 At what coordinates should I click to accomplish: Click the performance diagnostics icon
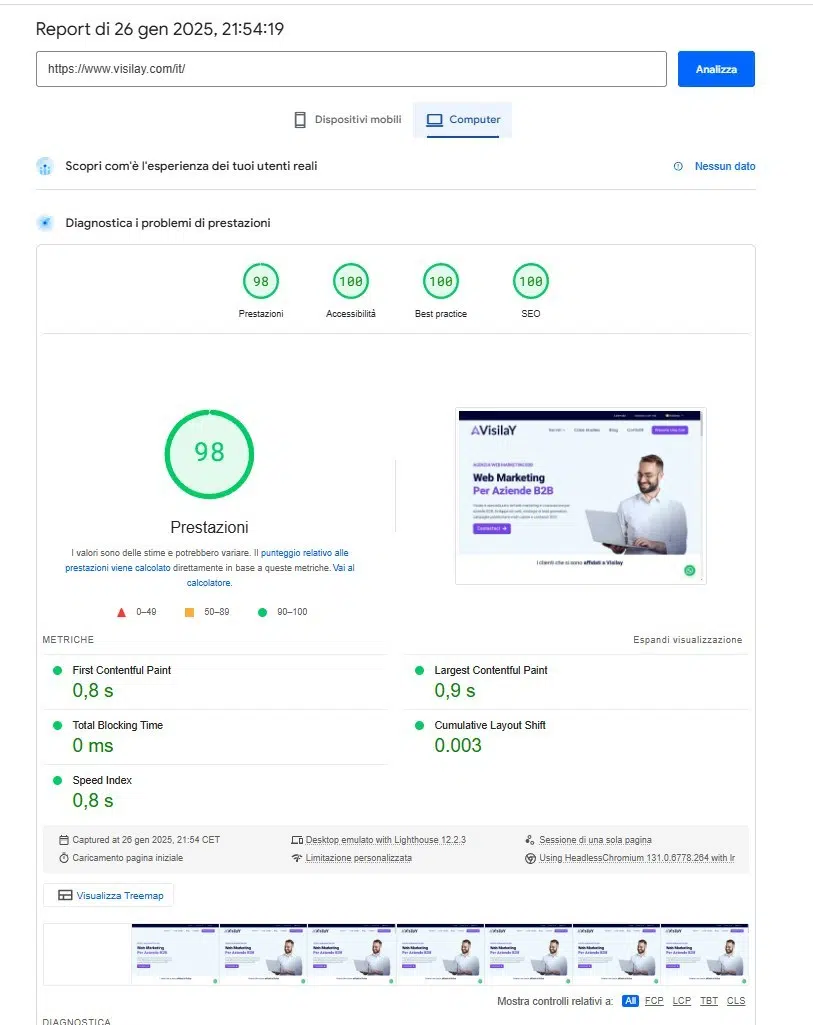click(44, 223)
